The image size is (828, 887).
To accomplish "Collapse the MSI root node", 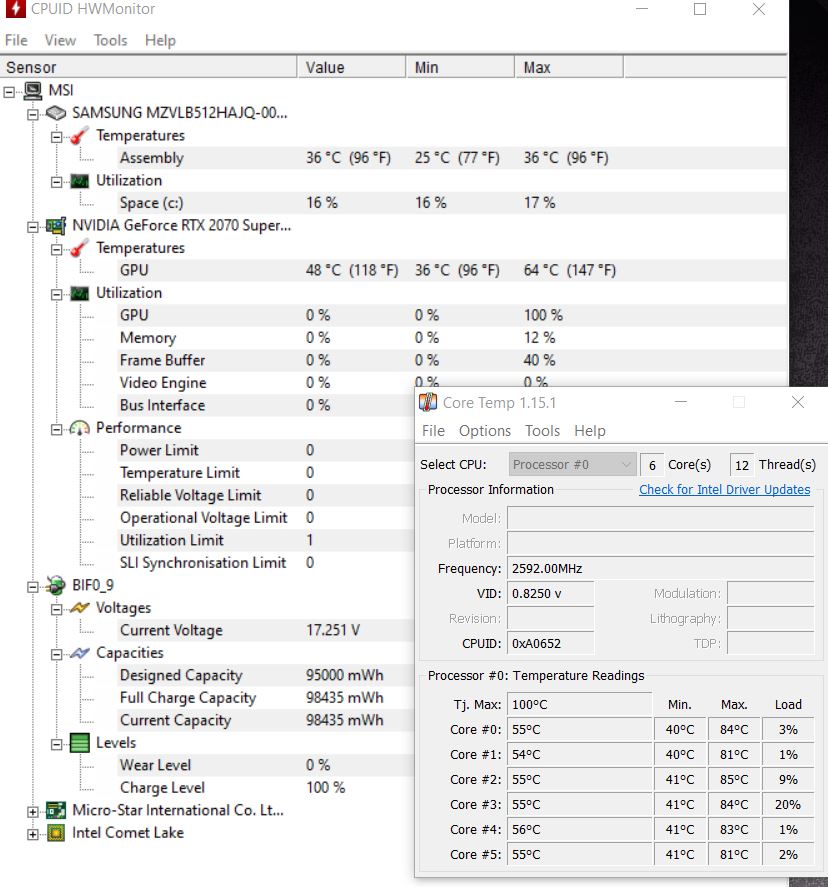I will 9,92.
